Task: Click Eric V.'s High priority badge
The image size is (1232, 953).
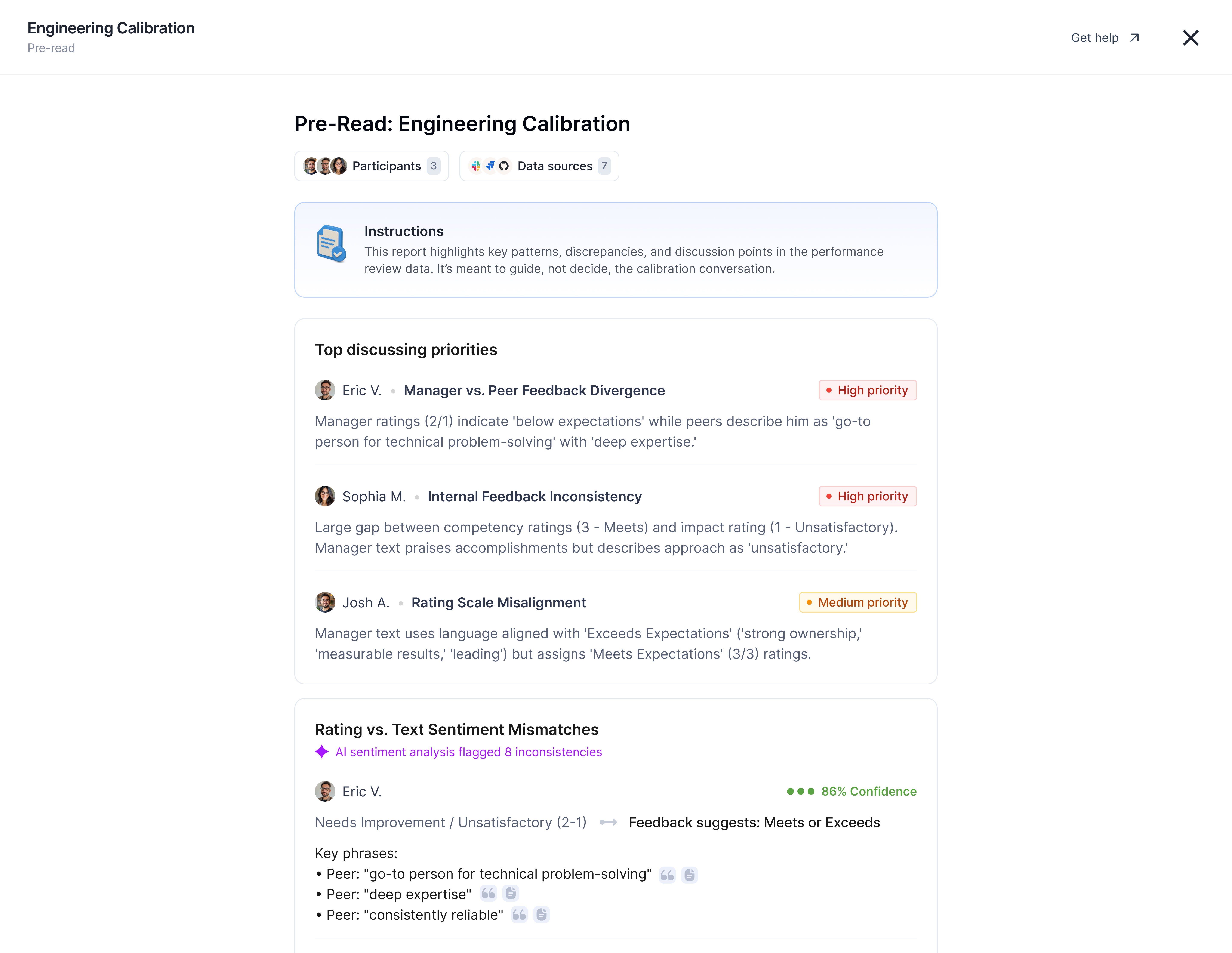Action: click(867, 390)
